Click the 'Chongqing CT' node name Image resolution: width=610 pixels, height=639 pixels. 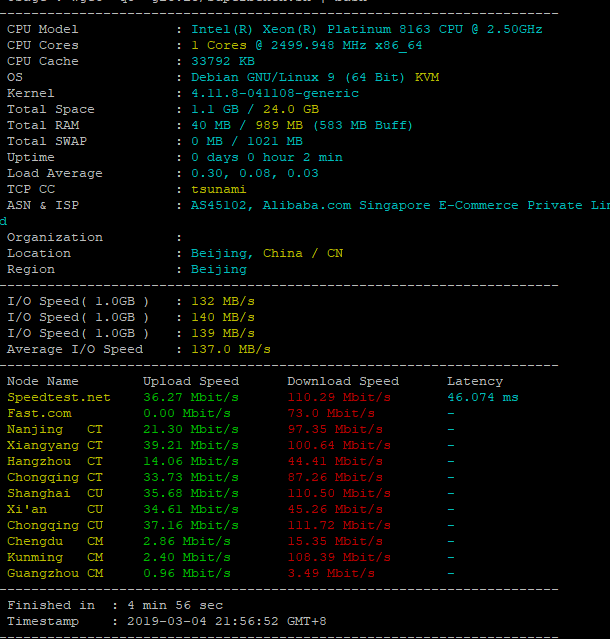coord(55,478)
